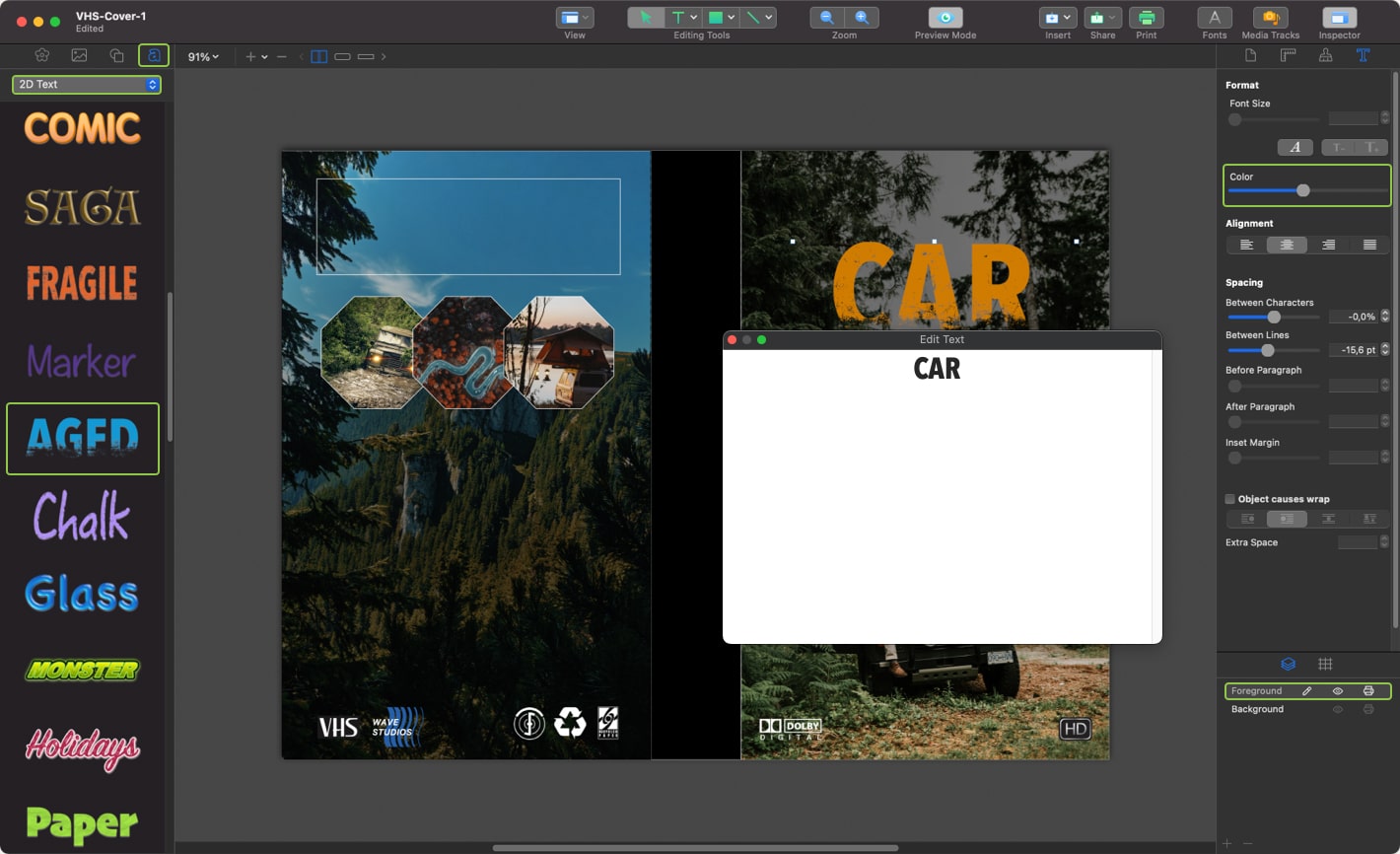Set center alignment for the text
This screenshot has height=854, width=1400.
1287,244
